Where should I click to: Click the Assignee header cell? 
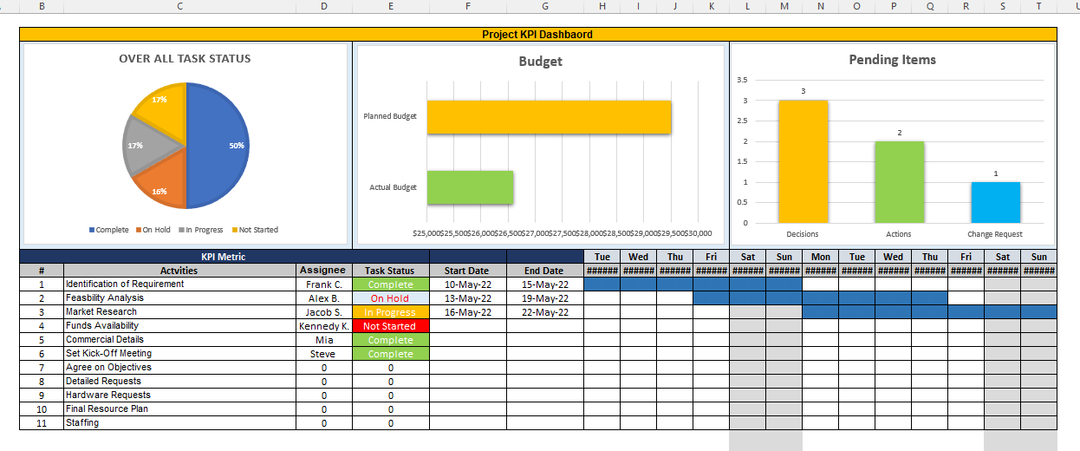click(x=323, y=270)
